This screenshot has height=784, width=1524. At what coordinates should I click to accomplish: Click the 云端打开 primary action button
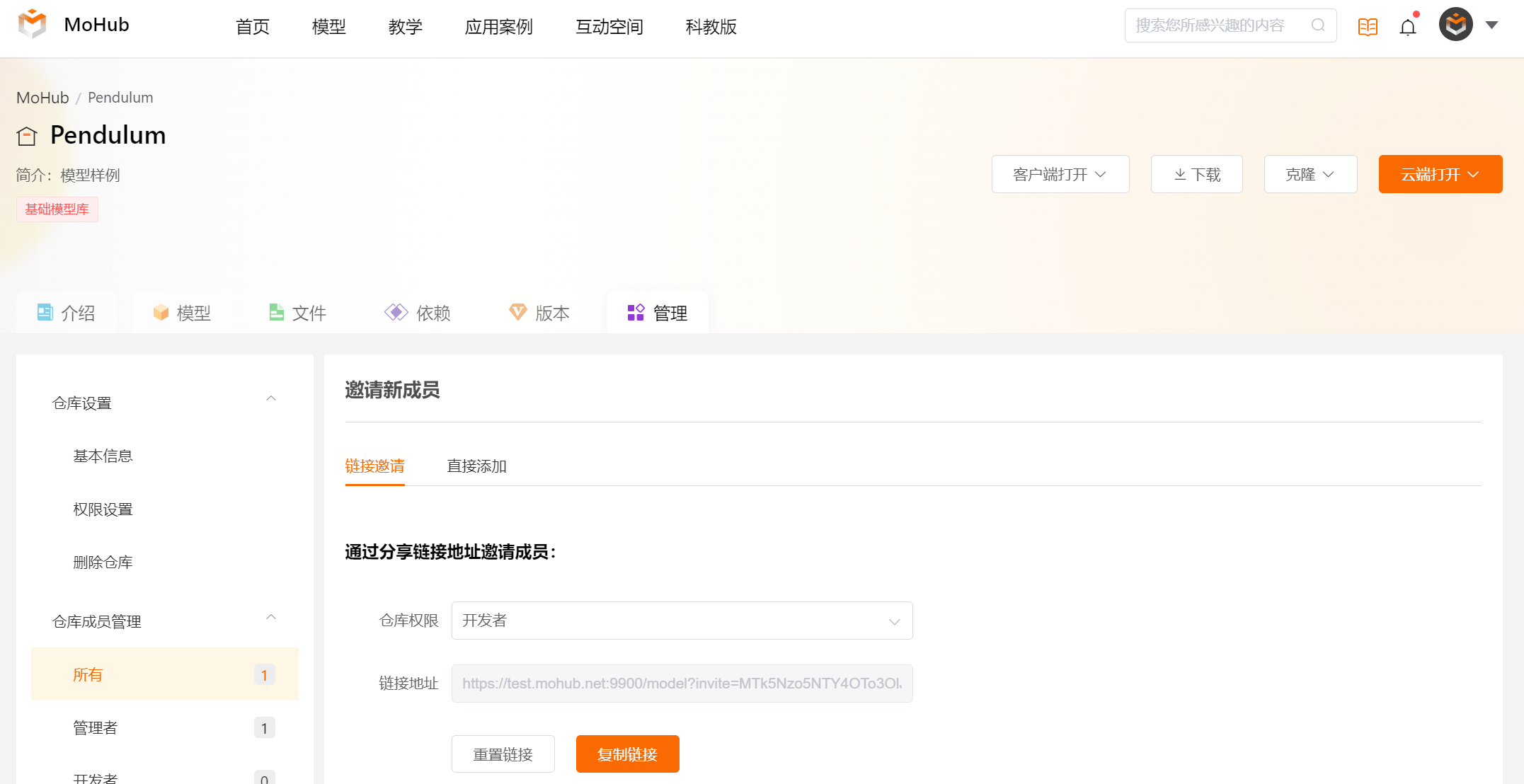[x=1441, y=173]
